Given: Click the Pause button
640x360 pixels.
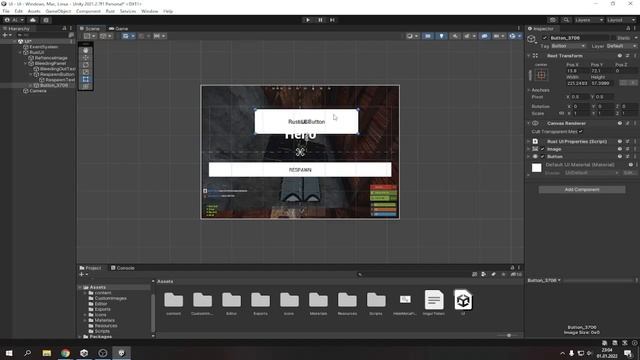Looking at the screenshot, I should point(320,20).
